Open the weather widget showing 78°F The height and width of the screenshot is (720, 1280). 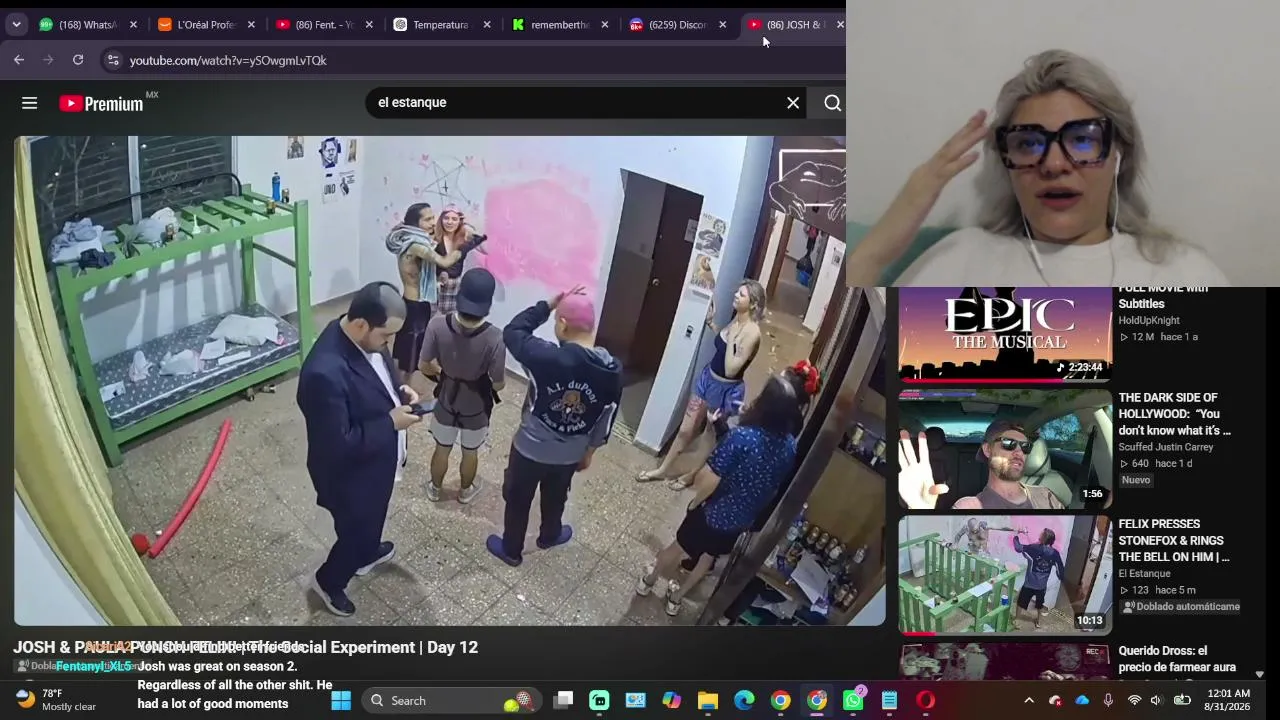56,700
